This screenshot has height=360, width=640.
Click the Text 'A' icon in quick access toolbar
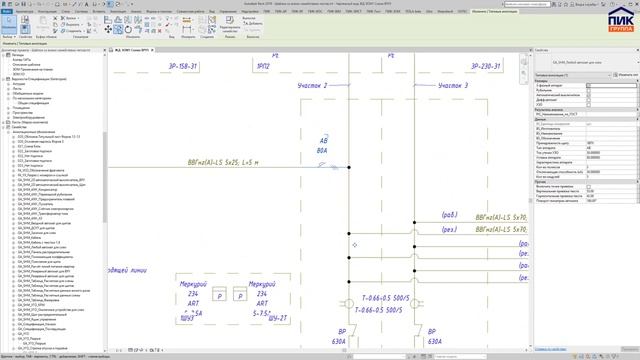pyautogui.click(x=87, y=4)
